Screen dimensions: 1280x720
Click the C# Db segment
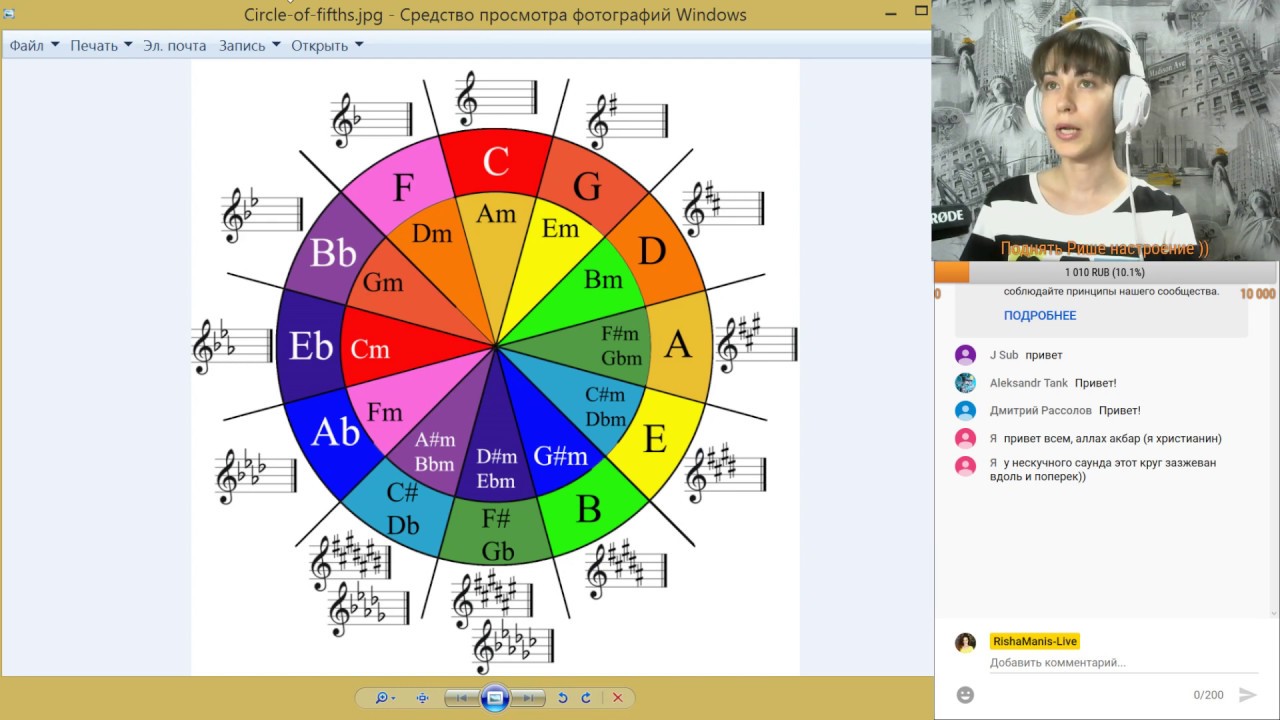click(x=404, y=508)
